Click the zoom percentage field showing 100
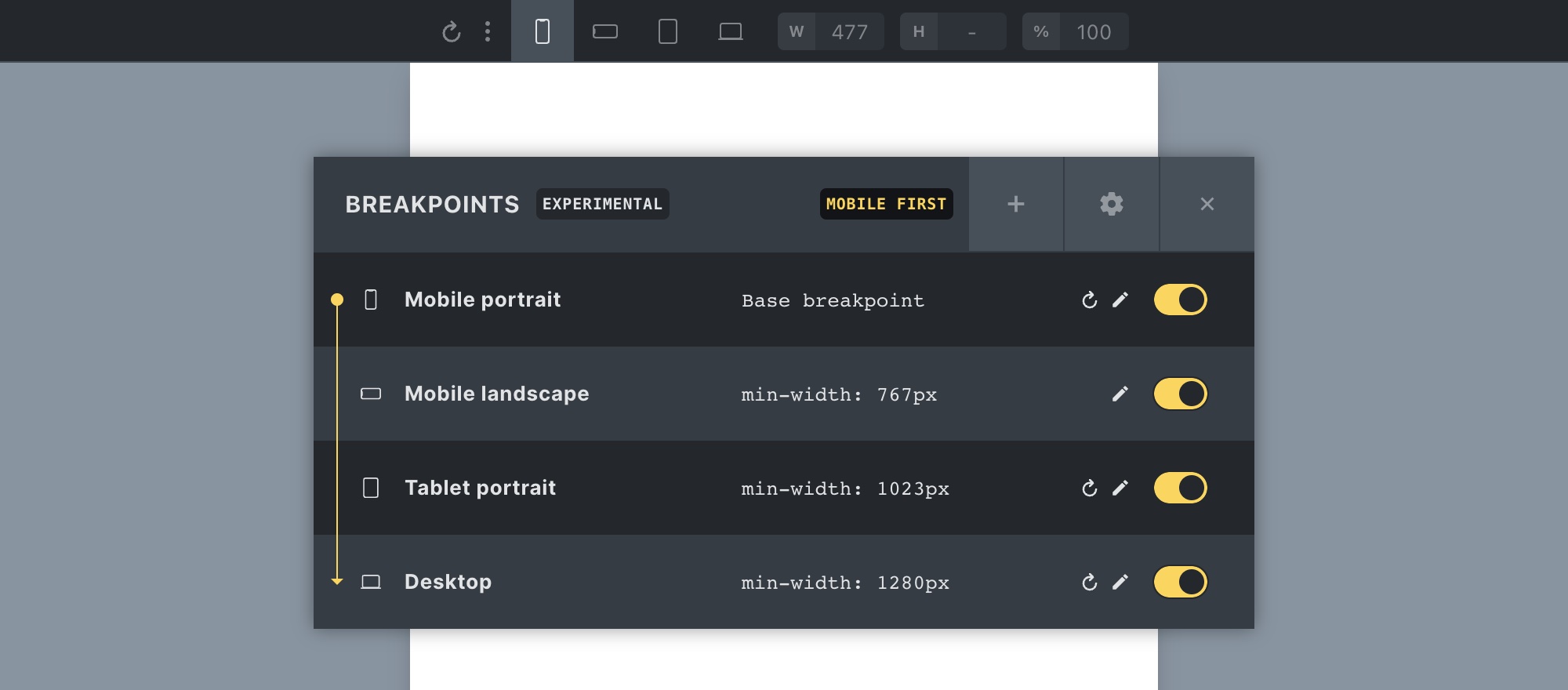This screenshot has height=690, width=1568. [1093, 32]
